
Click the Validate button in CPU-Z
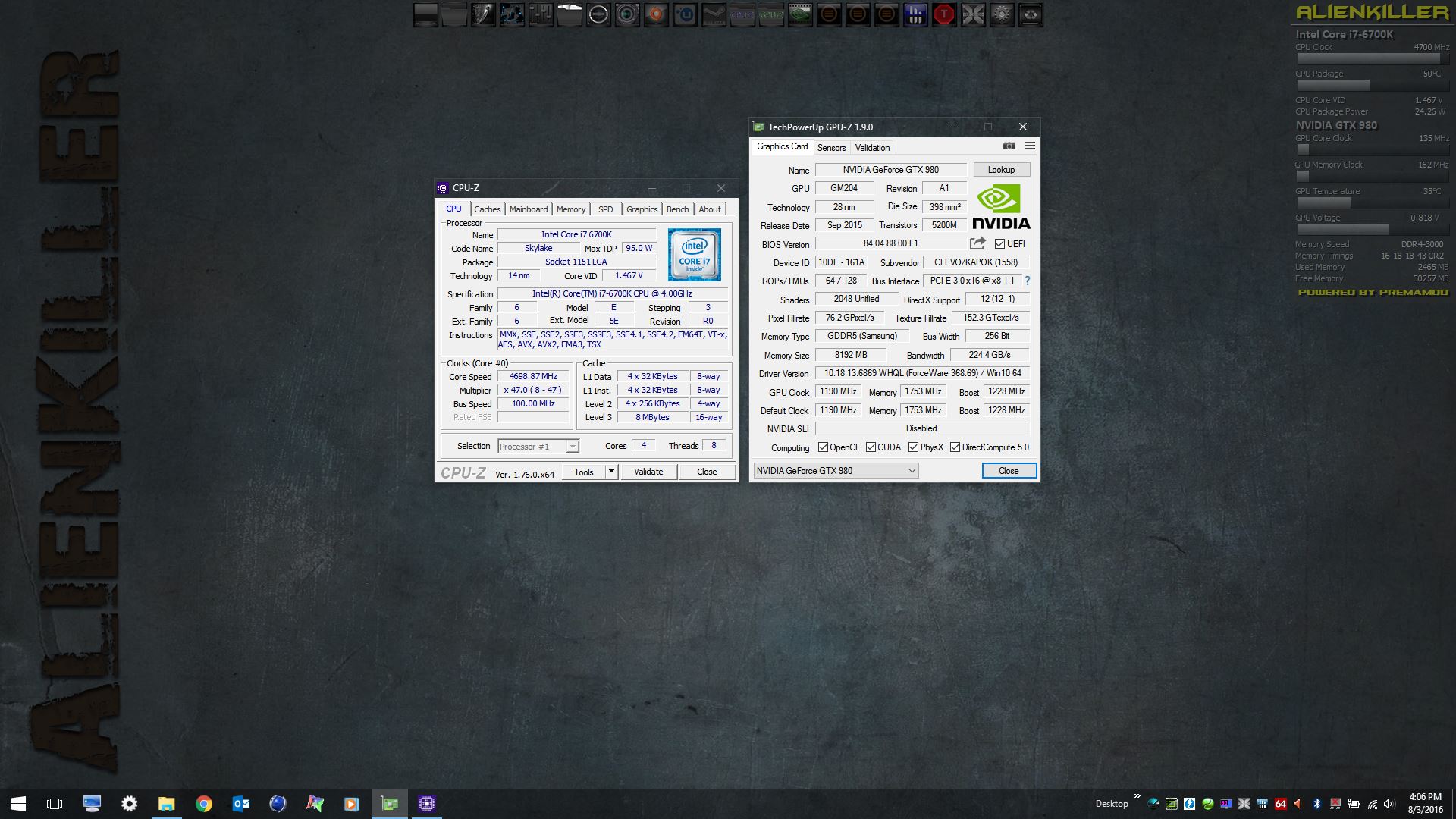click(x=648, y=472)
